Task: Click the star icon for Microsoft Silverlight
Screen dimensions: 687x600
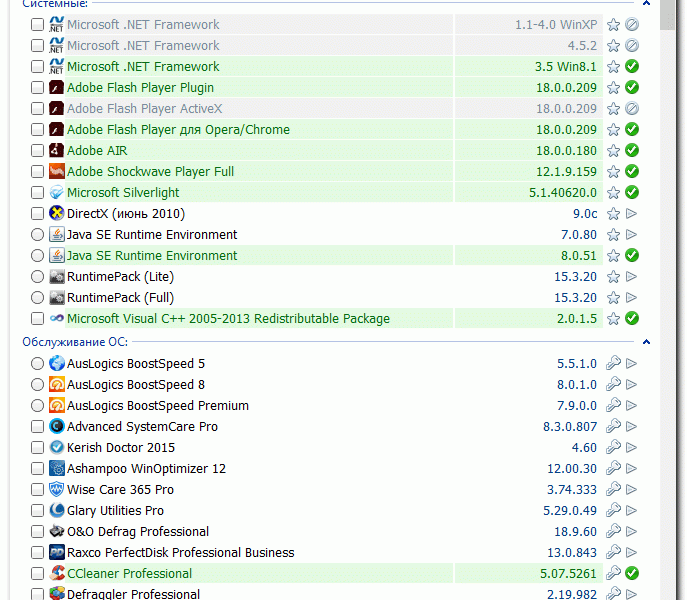Action: [613, 192]
